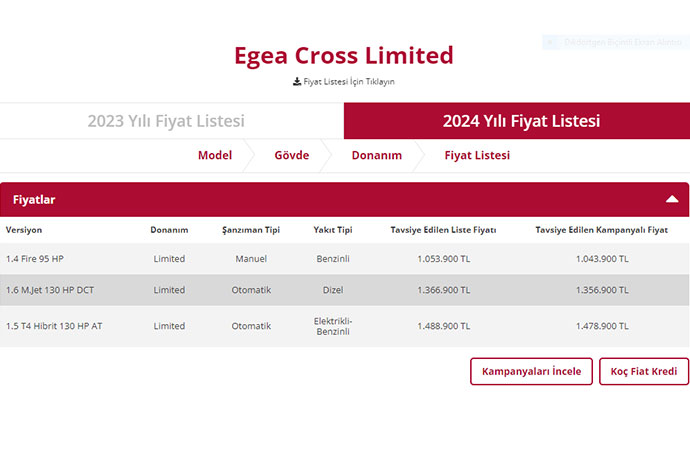Select the Donanım step
This screenshot has height=450, width=690.
[x=376, y=155]
